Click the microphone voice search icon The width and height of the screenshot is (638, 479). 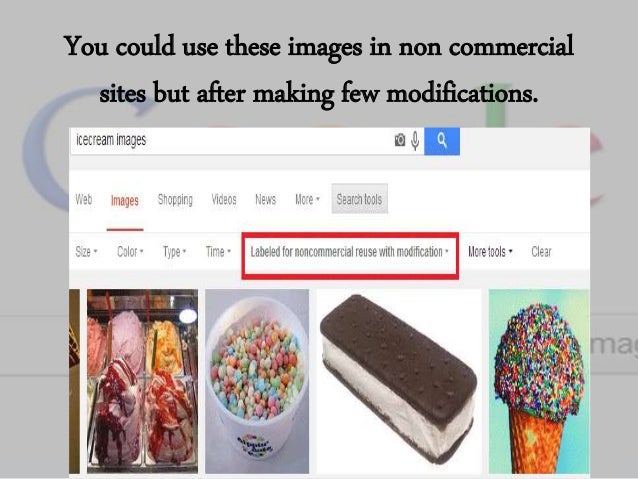pos(415,141)
